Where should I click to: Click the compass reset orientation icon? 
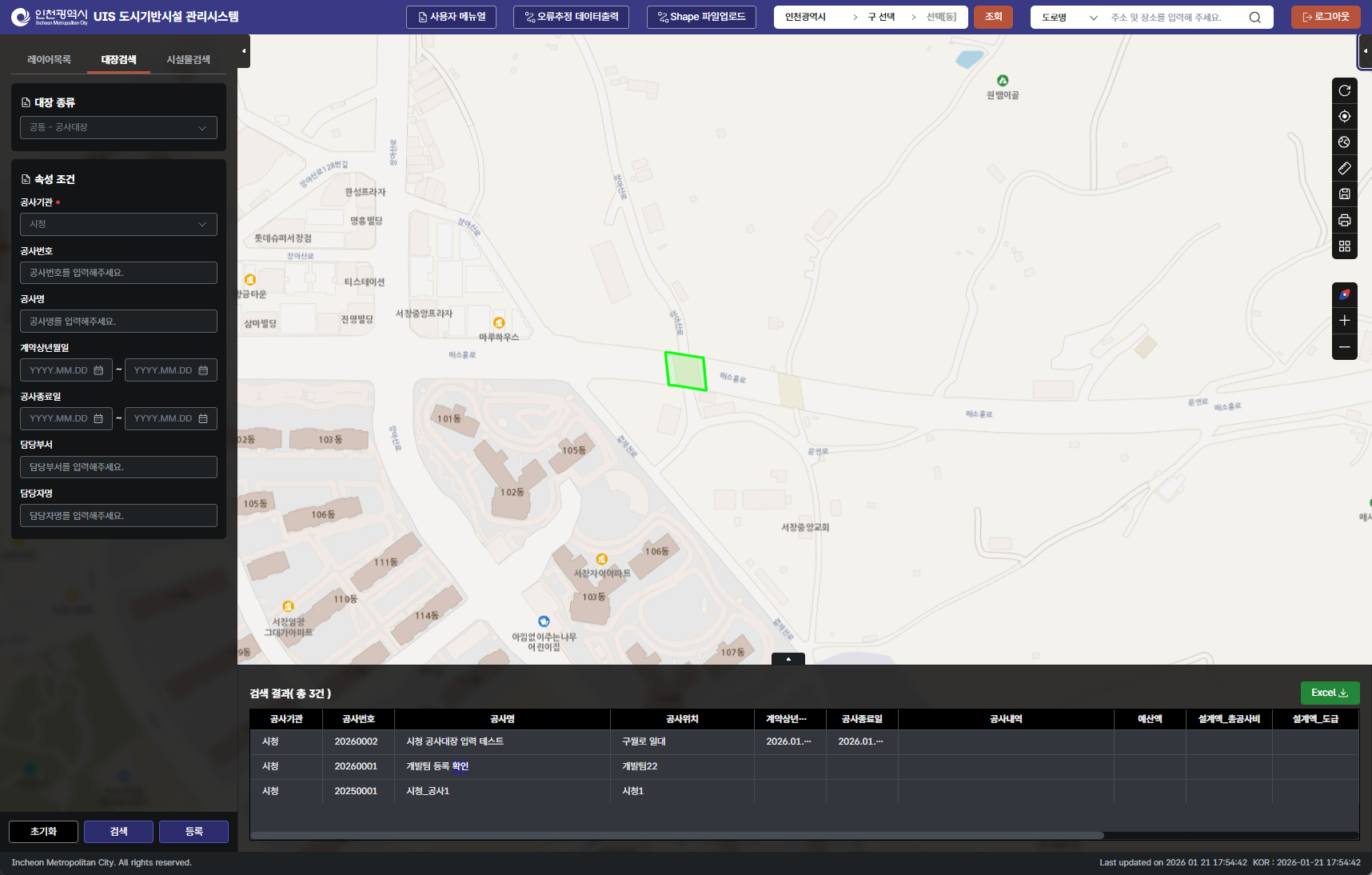[x=1344, y=294]
